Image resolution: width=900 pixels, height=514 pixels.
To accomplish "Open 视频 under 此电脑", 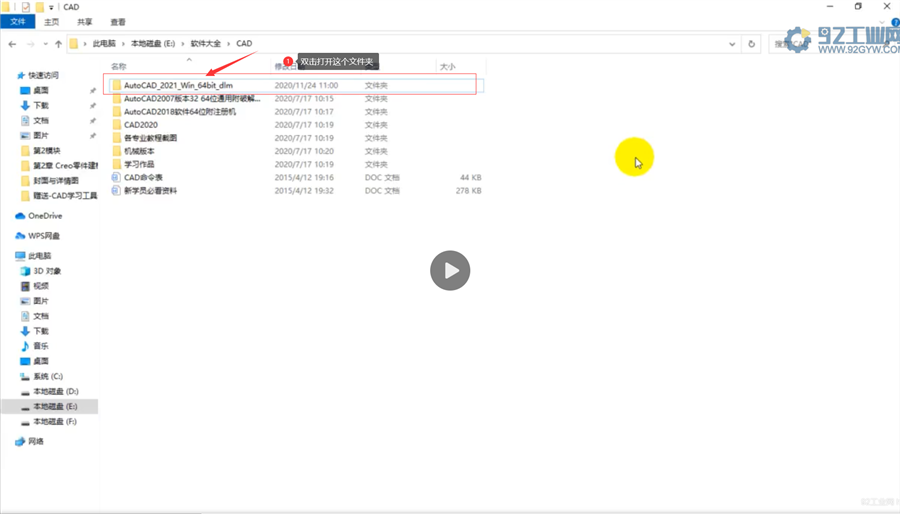I will coord(41,286).
